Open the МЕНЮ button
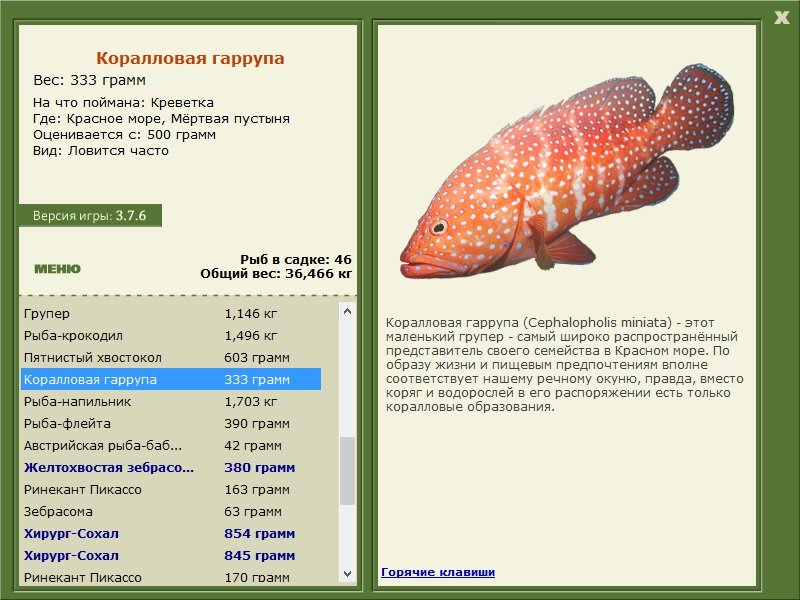The width and height of the screenshot is (800, 600). [x=57, y=269]
